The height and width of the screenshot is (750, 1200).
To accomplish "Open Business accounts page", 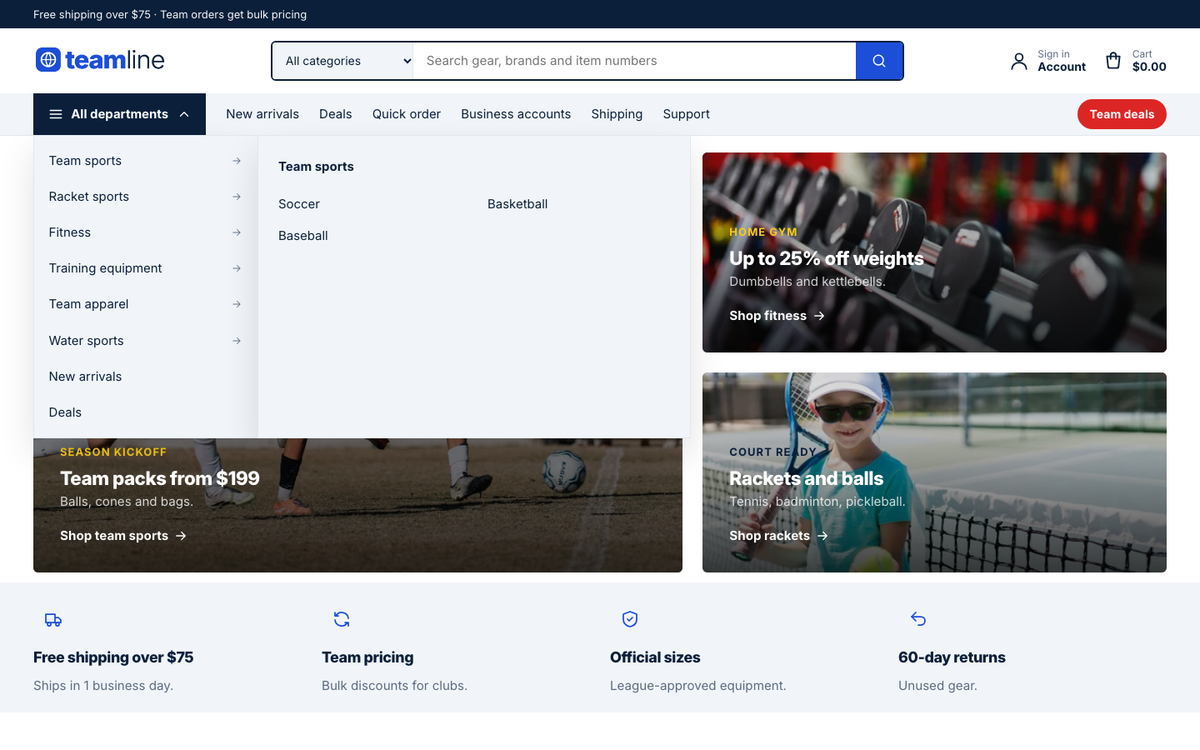I will click(x=516, y=114).
